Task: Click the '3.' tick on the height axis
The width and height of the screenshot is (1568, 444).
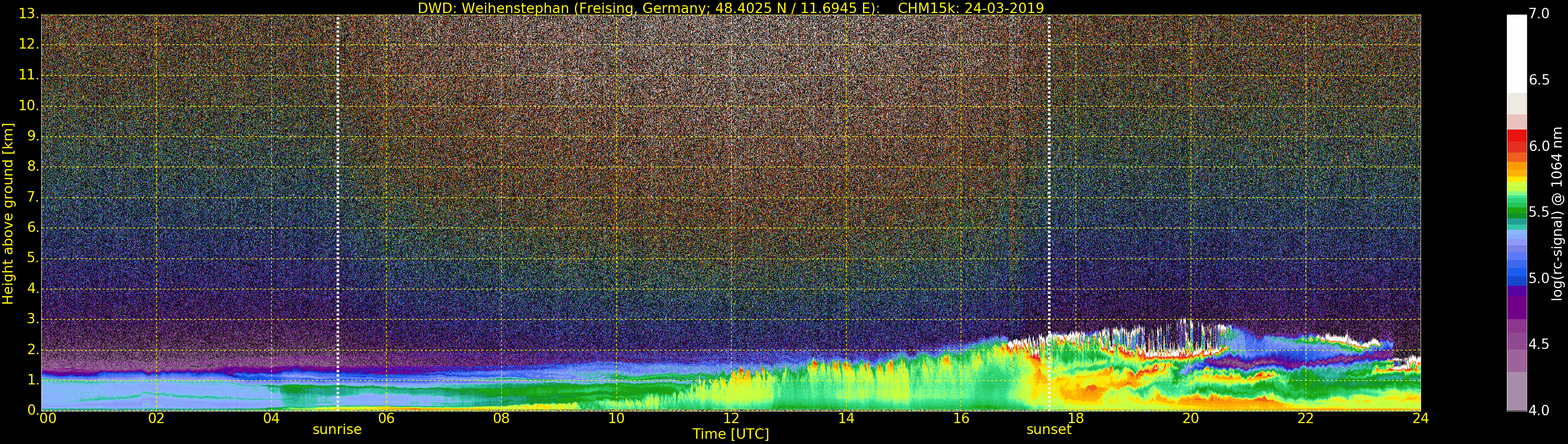Action: (33, 319)
